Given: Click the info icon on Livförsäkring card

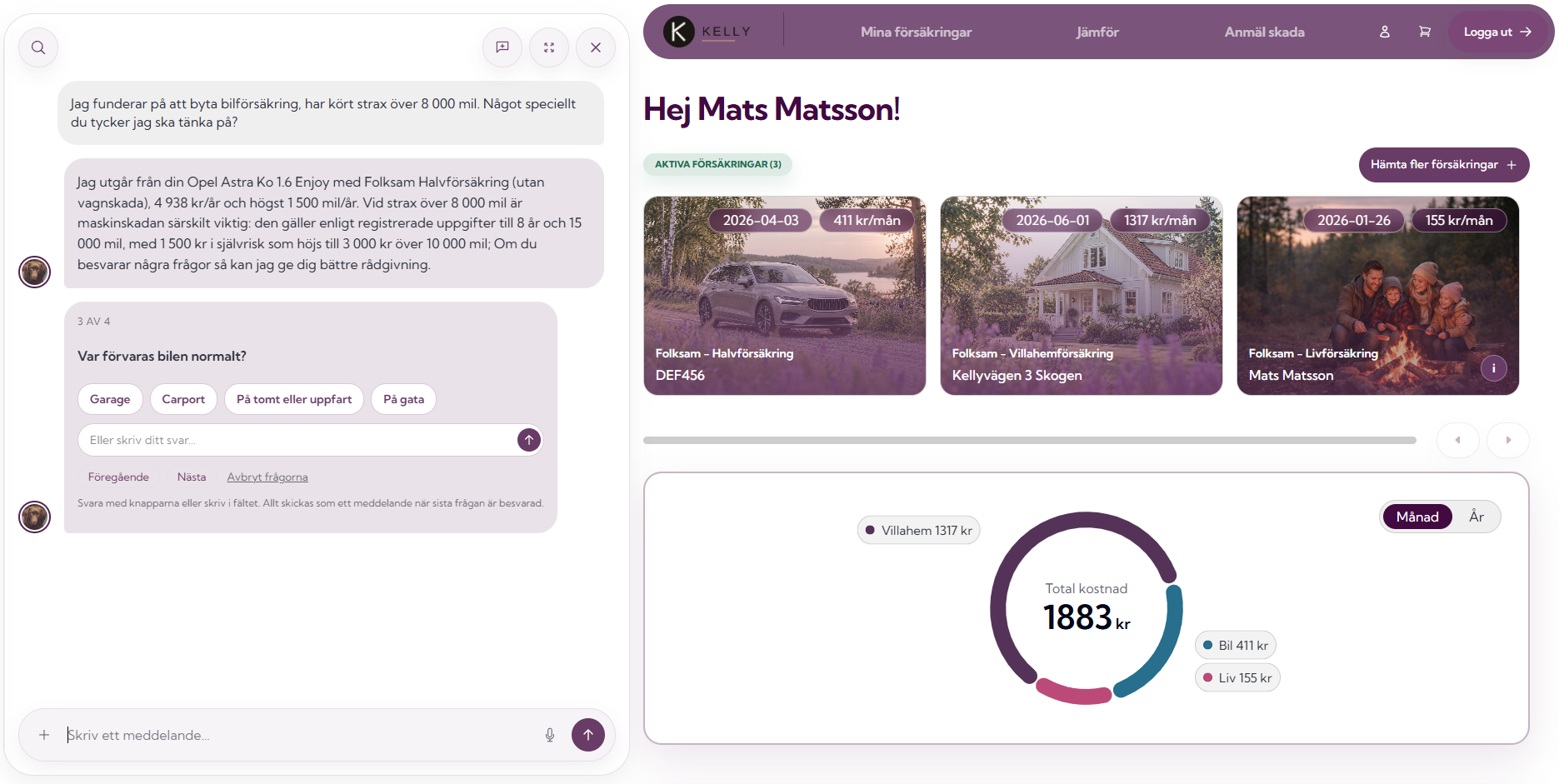Looking at the screenshot, I should pos(1494,368).
